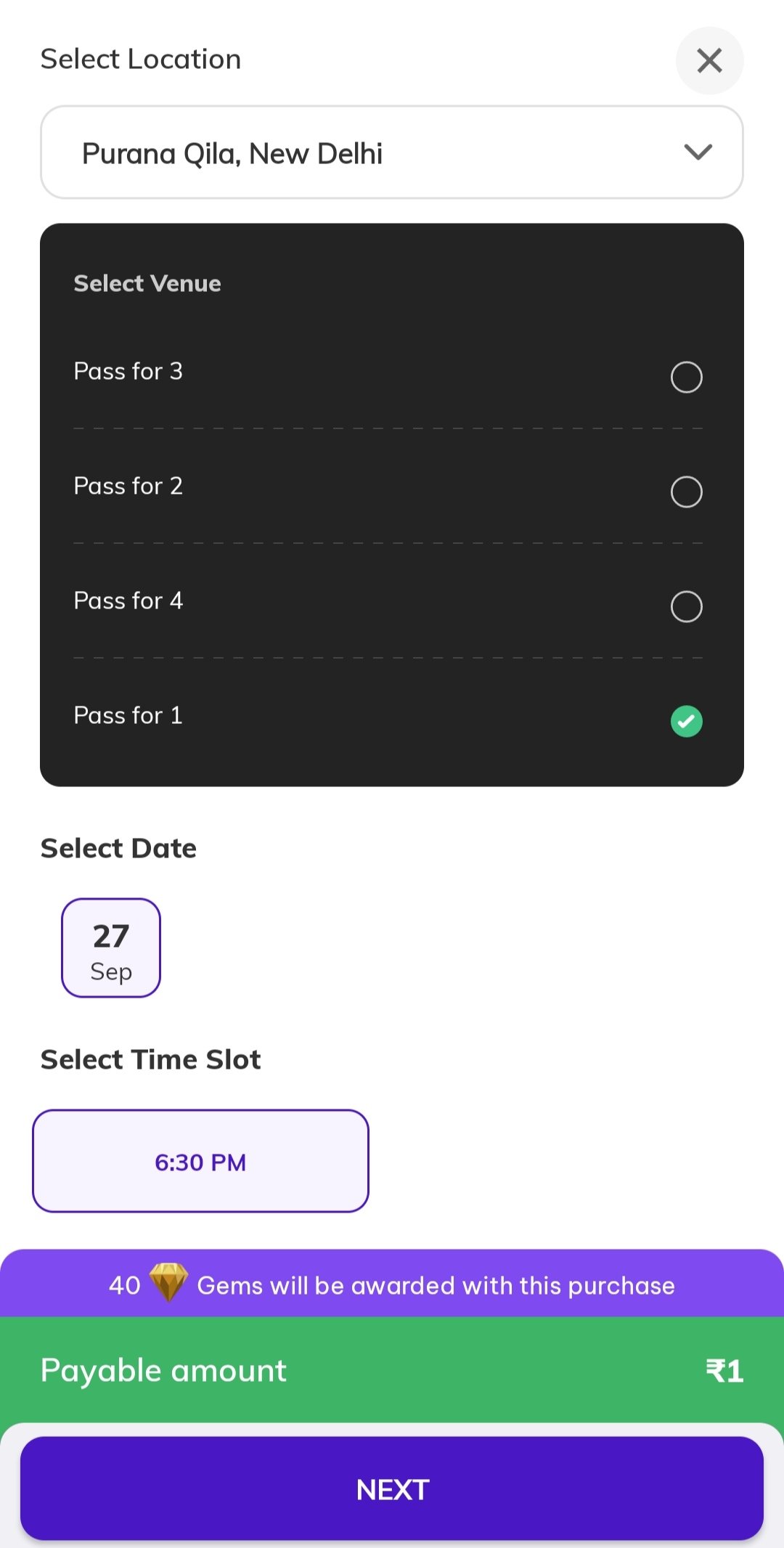Tap the Payable amount label
The height and width of the screenshot is (1548, 784).
click(x=163, y=1371)
